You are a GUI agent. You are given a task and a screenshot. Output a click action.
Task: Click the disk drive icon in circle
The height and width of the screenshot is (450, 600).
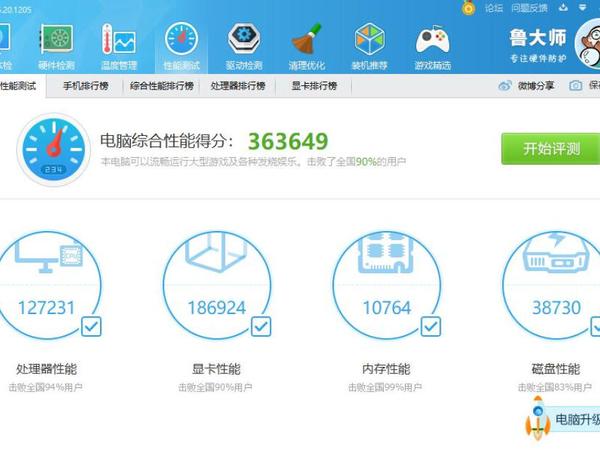point(556,253)
